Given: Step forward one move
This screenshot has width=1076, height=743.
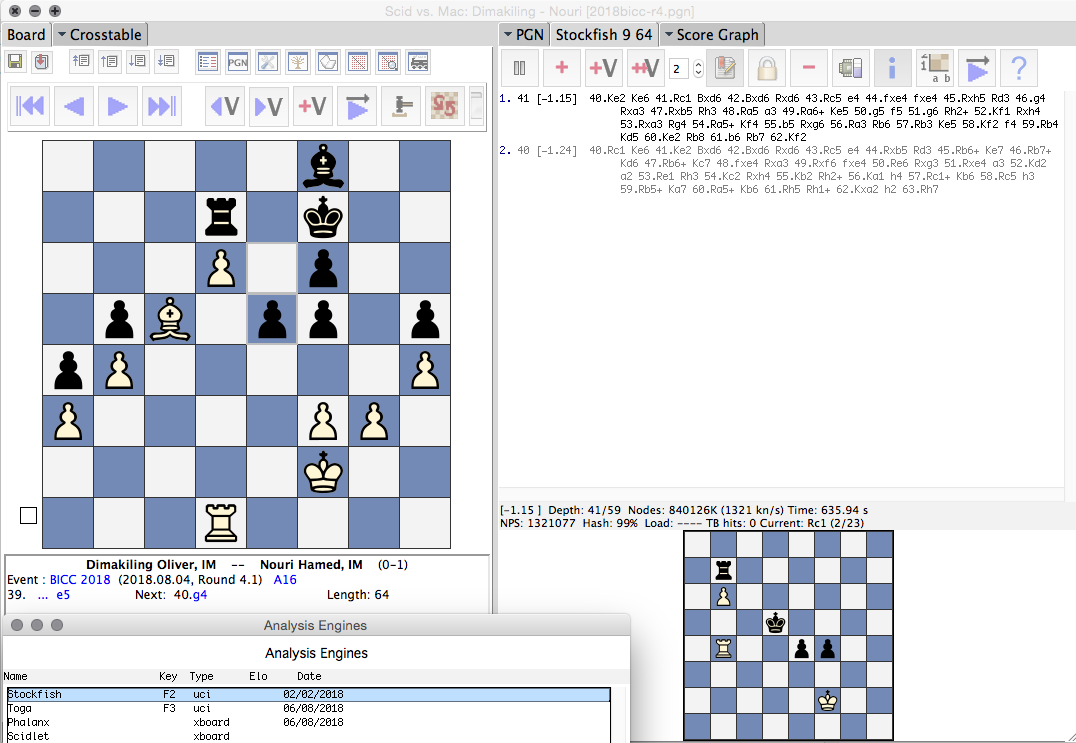Looking at the screenshot, I should coord(117,106).
